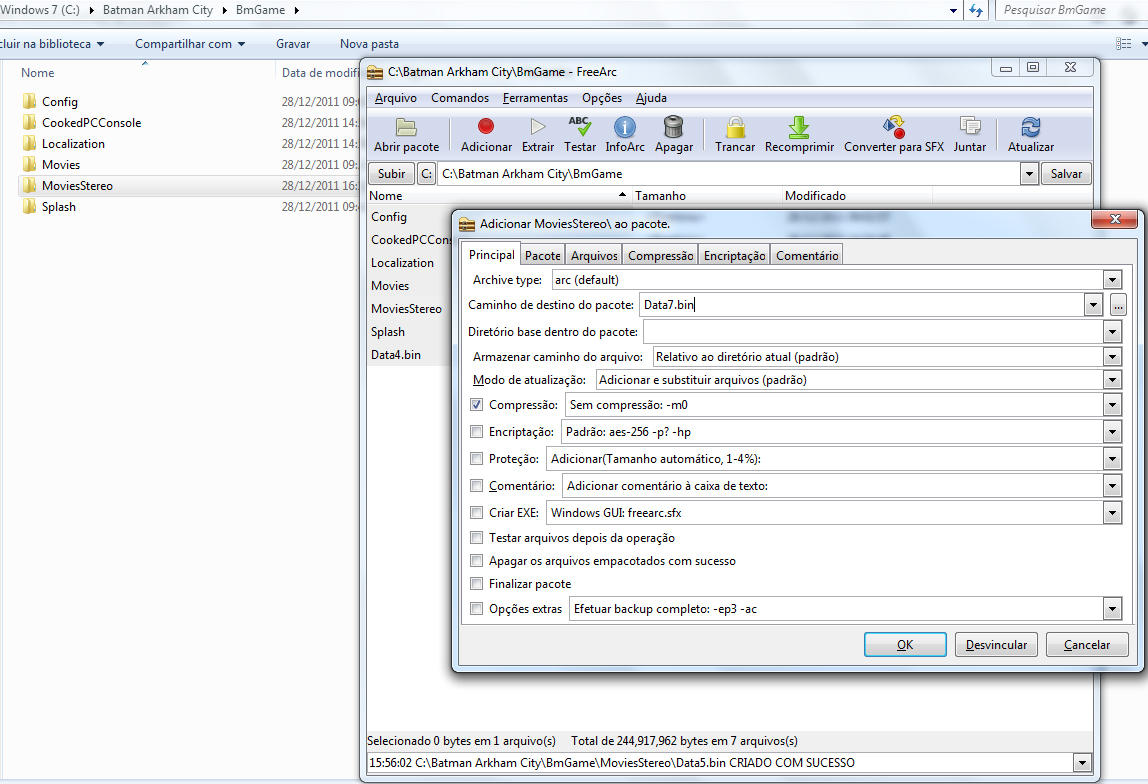The image size is (1148, 784).
Task: Open the Ajuda menu
Action: (x=651, y=97)
